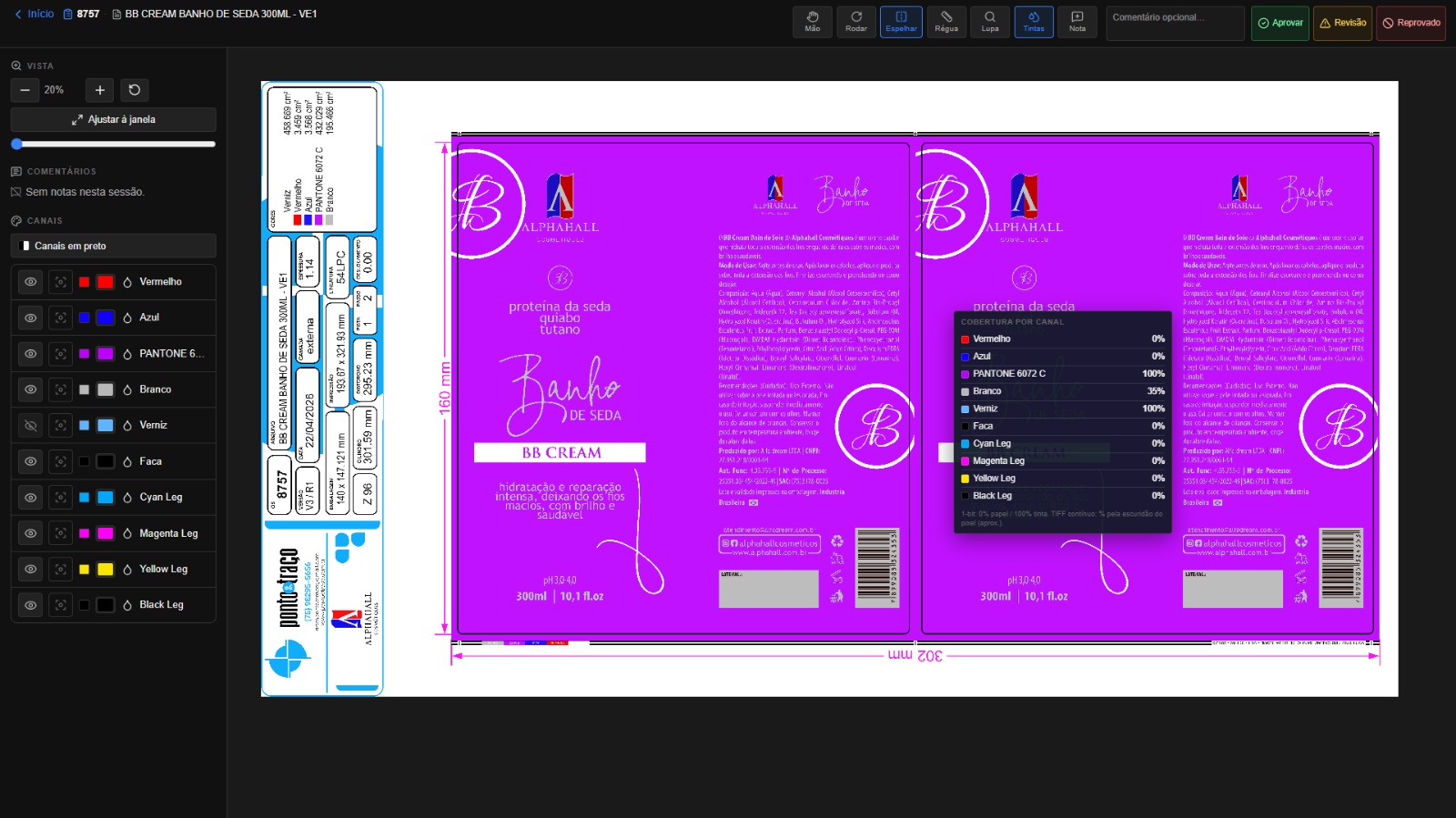Isolate the Vermelho channel

pos(60,282)
